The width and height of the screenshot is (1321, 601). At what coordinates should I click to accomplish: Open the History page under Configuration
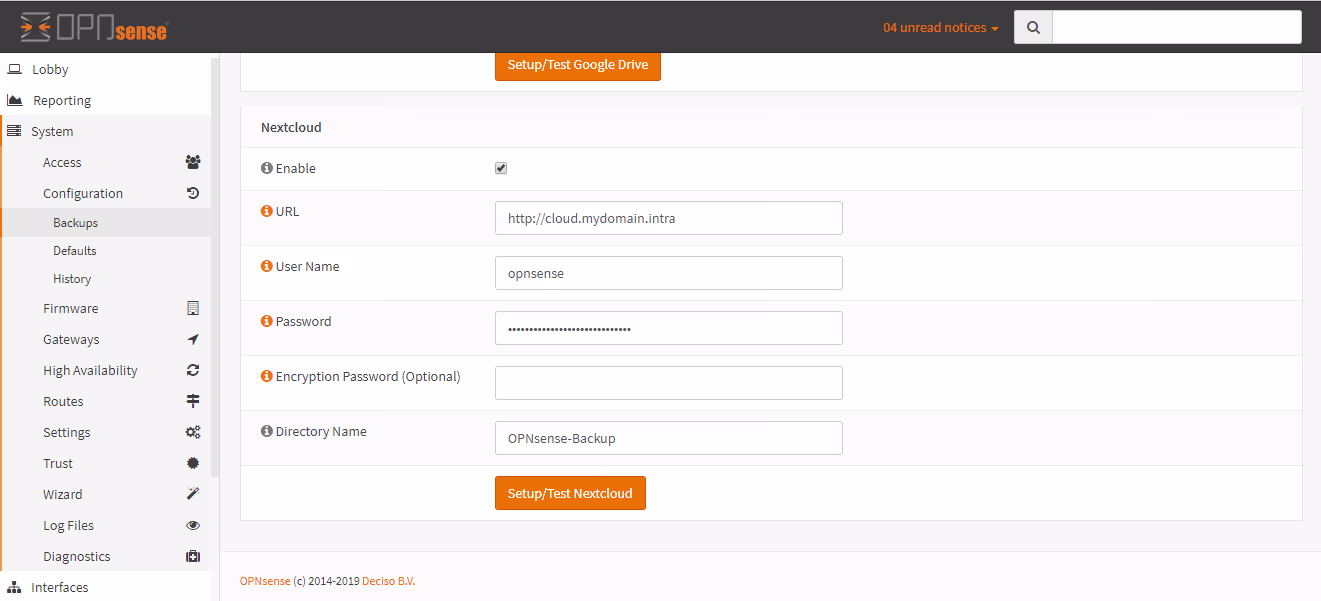[71, 278]
